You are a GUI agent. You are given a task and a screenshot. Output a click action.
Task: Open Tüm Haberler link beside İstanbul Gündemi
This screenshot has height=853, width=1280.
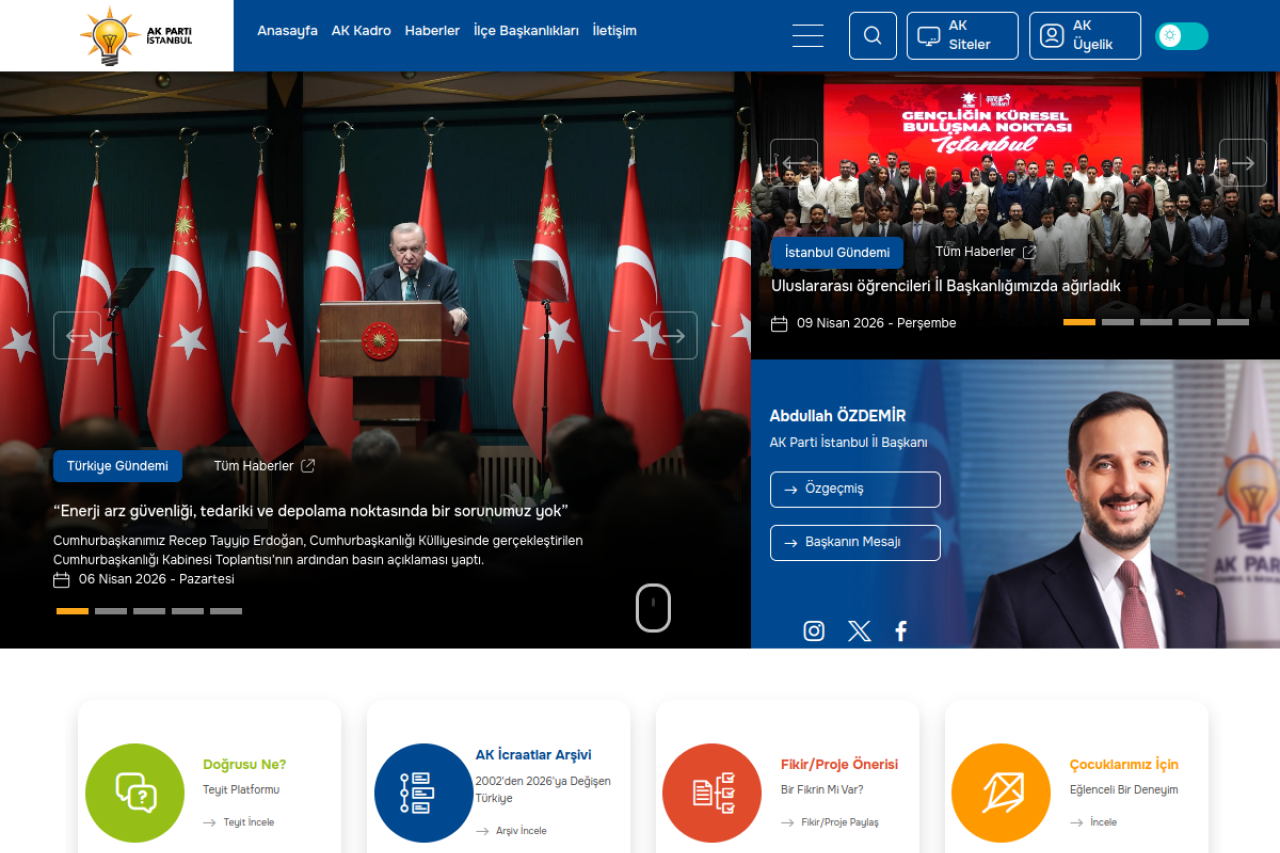986,252
